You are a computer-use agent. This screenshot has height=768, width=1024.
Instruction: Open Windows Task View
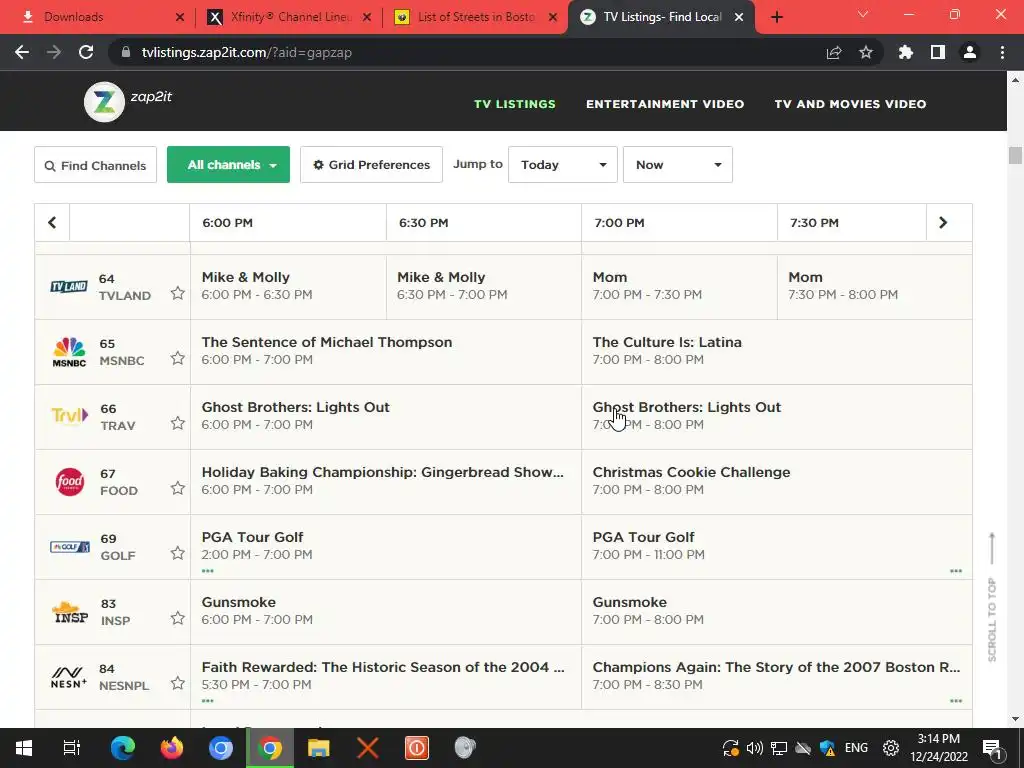click(x=72, y=748)
